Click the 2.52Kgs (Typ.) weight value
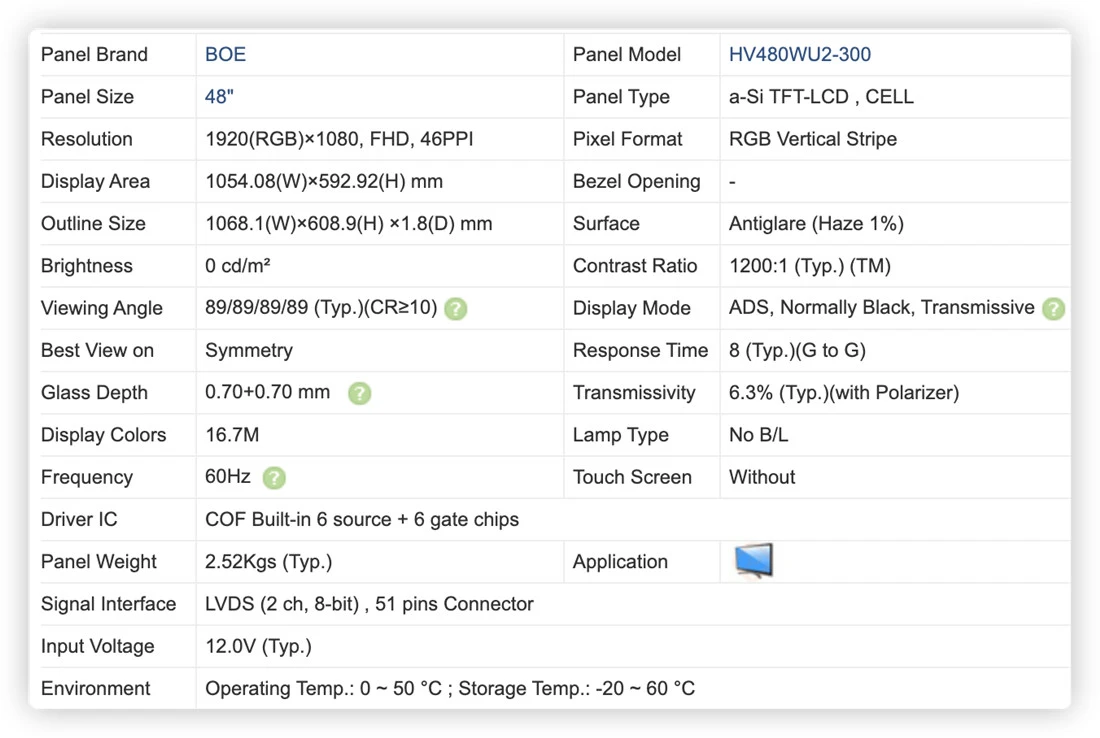The height and width of the screenshot is (738, 1100). [268, 562]
